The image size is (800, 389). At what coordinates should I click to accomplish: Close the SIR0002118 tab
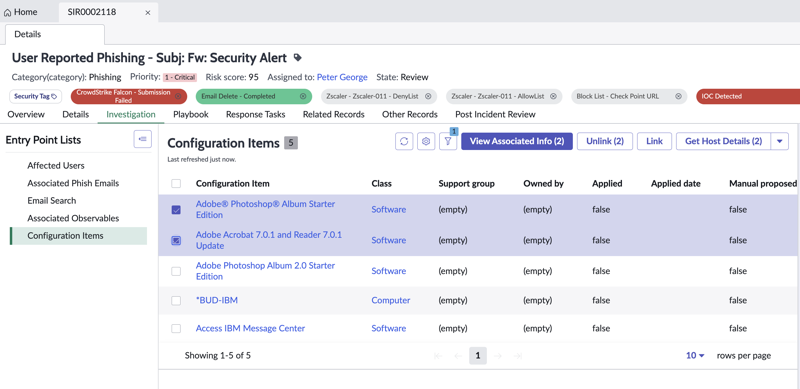148,12
